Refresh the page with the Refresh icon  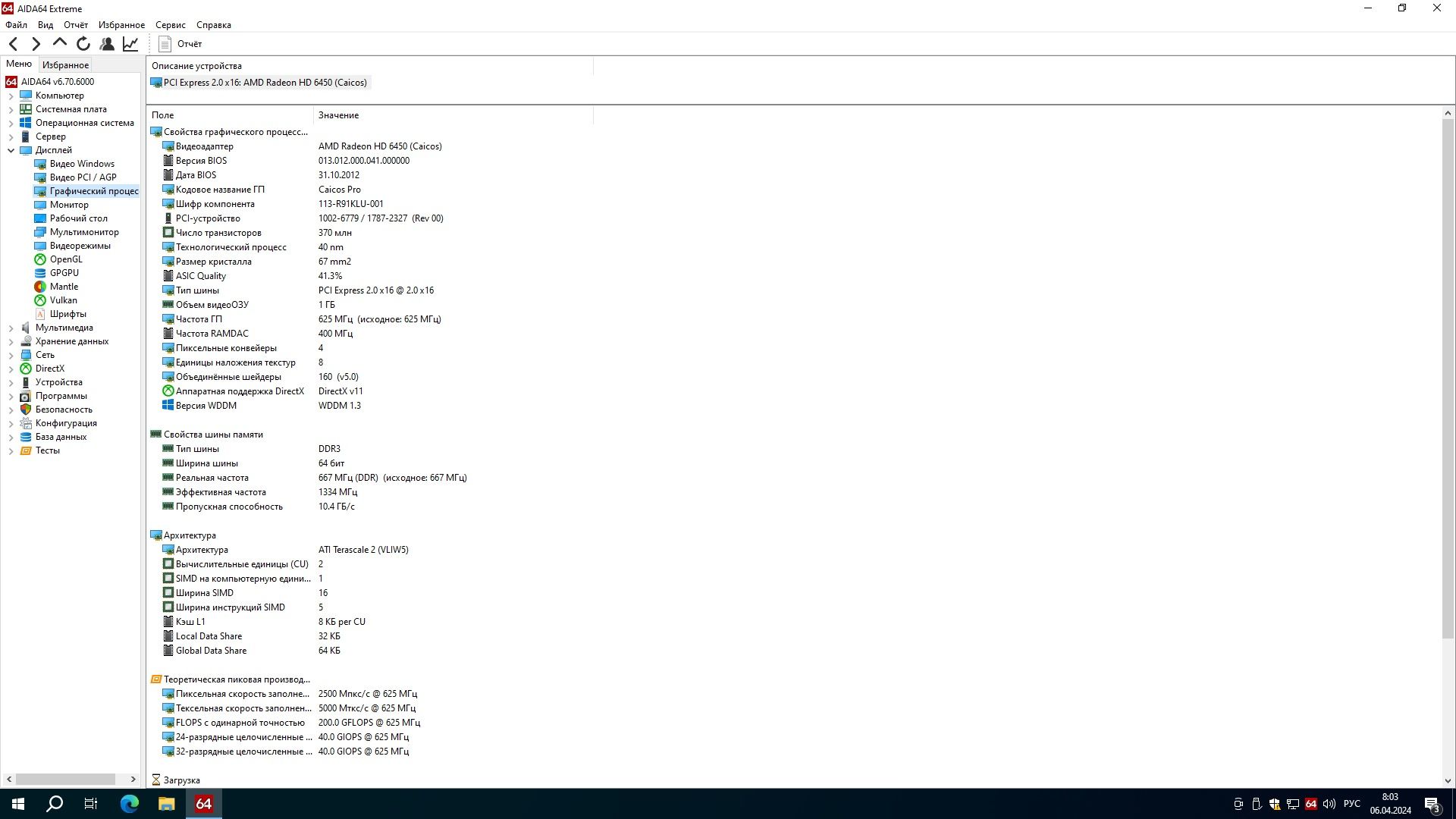click(83, 44)
